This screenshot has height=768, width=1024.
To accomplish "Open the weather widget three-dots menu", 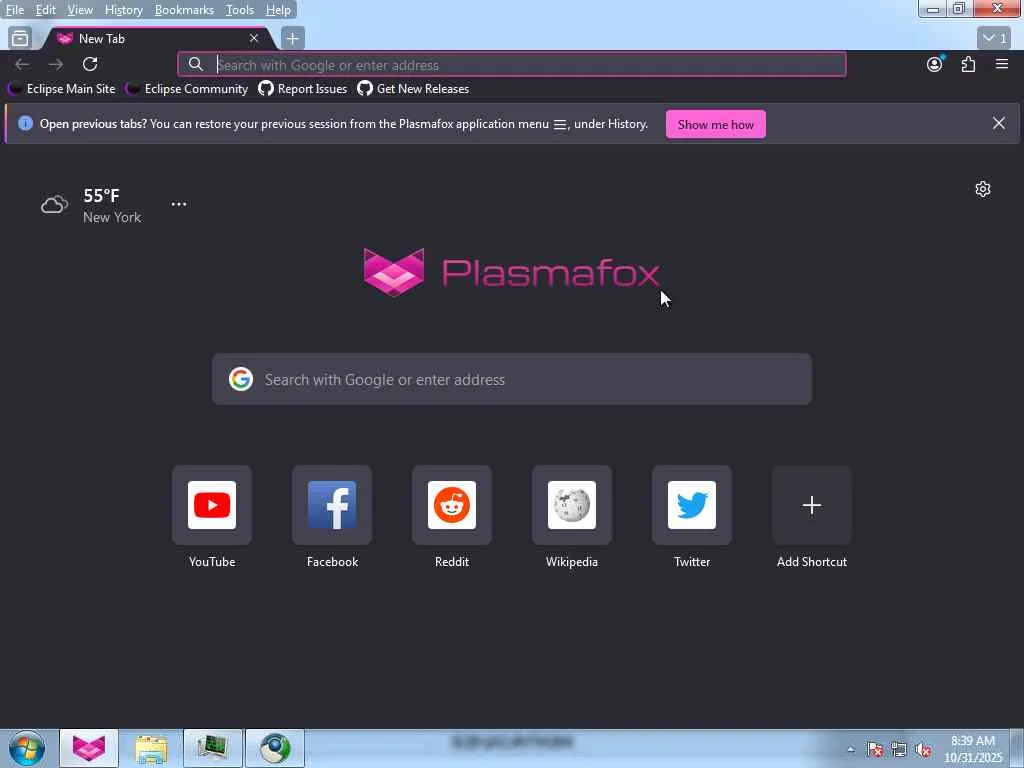I will point(179,204).
